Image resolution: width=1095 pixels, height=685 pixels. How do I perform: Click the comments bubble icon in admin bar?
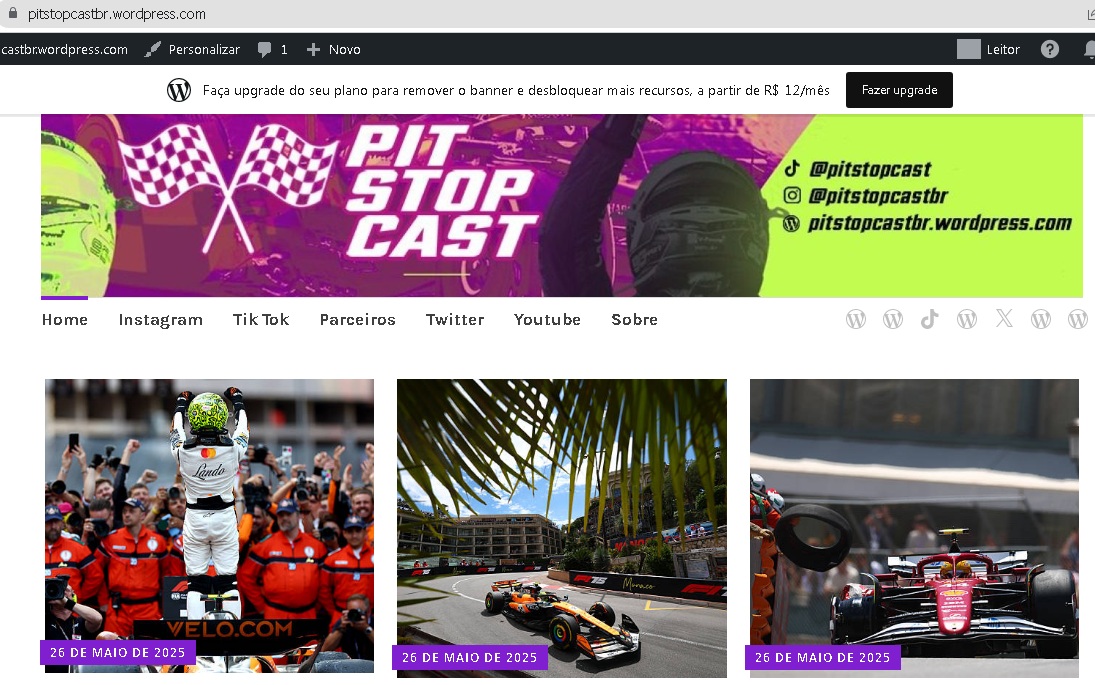click(264, 50)
